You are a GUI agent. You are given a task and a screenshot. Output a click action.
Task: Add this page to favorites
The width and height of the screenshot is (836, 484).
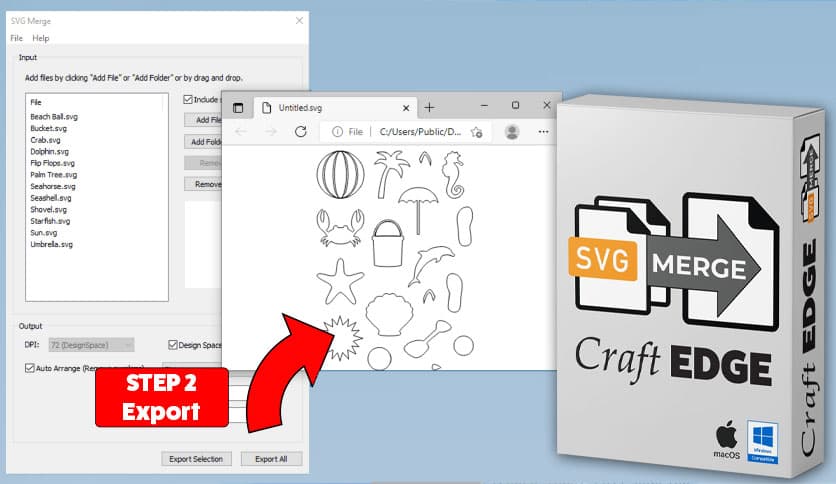tap(477, 132)
